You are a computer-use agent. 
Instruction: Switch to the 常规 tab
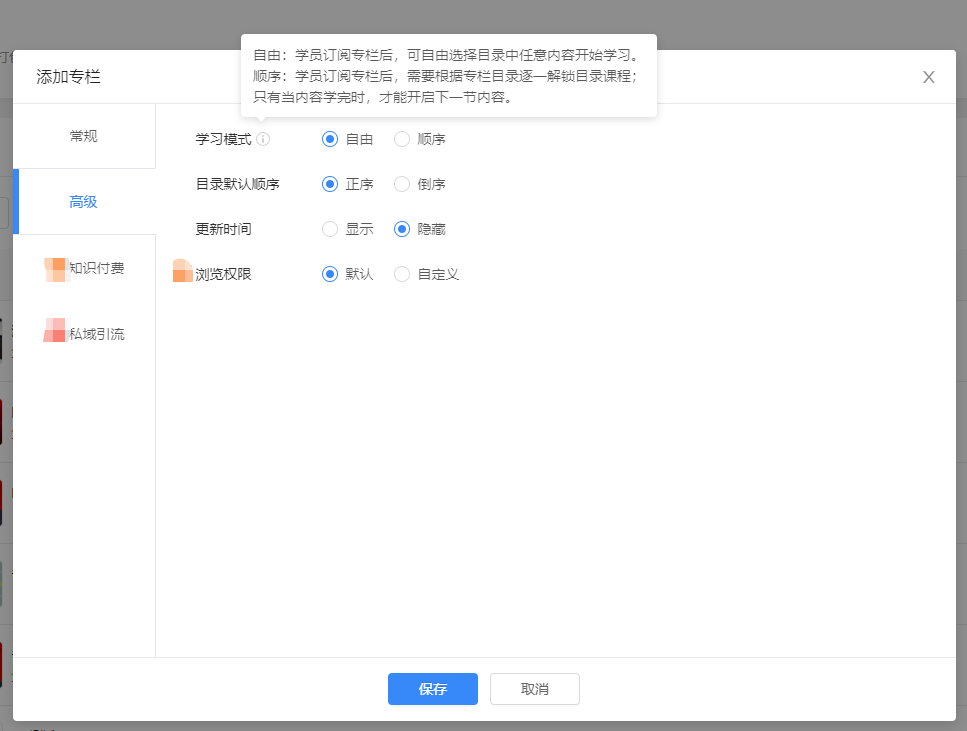[84, 136]
